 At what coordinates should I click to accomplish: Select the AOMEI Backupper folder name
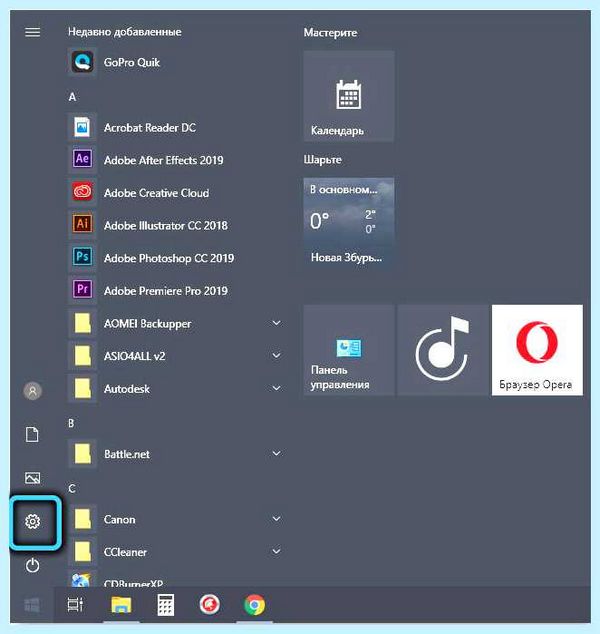pyautogui.click(x=148, y=324)
